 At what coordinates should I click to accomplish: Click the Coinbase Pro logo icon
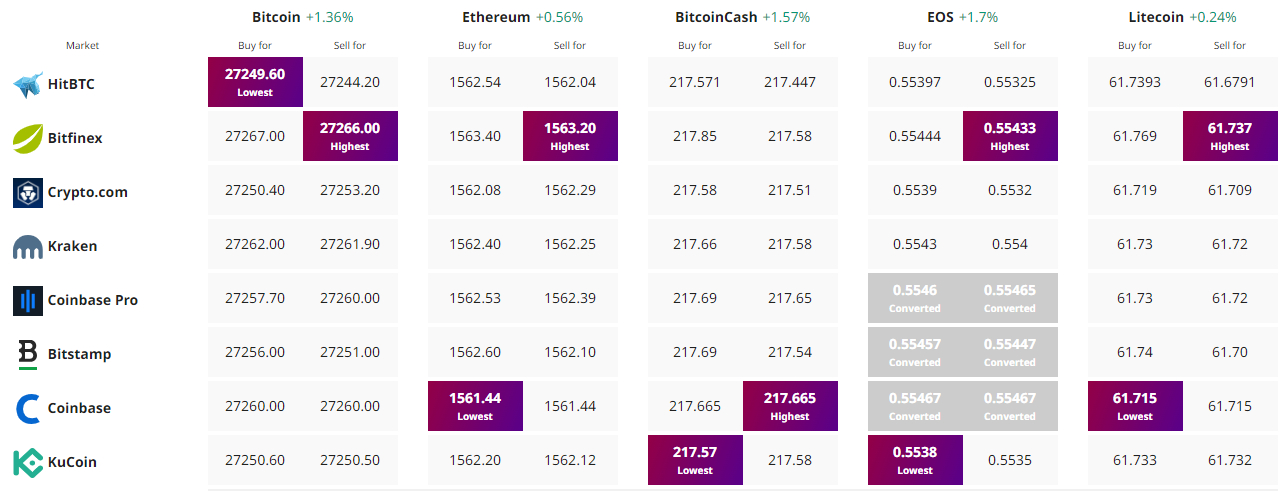[27, 300]
